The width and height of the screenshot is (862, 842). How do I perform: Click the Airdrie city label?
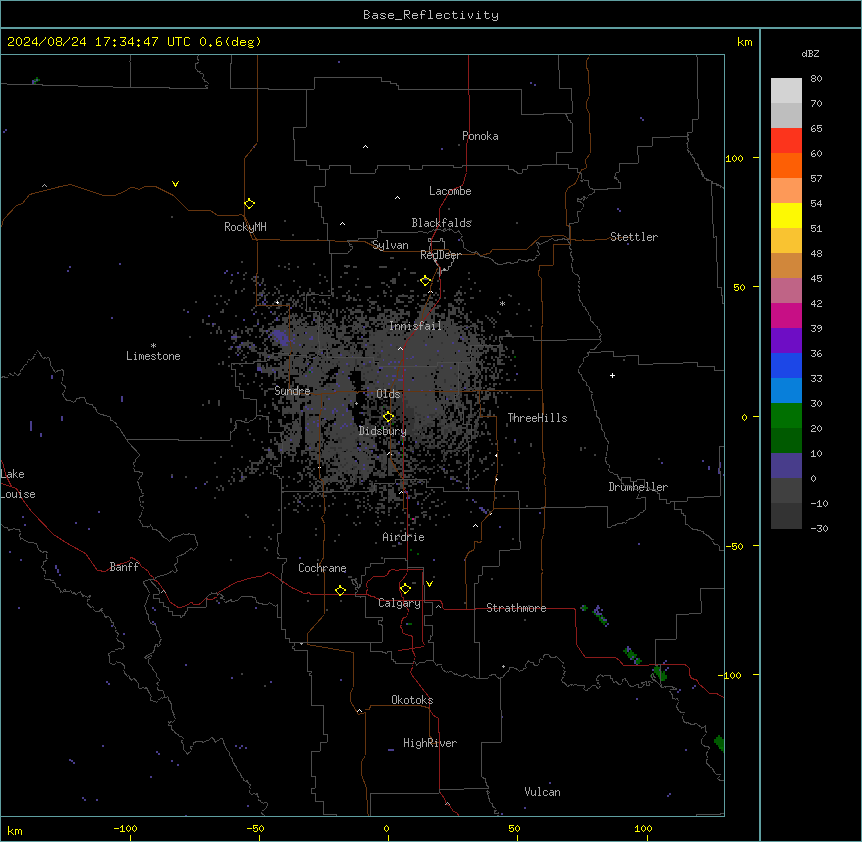point(403,537)
